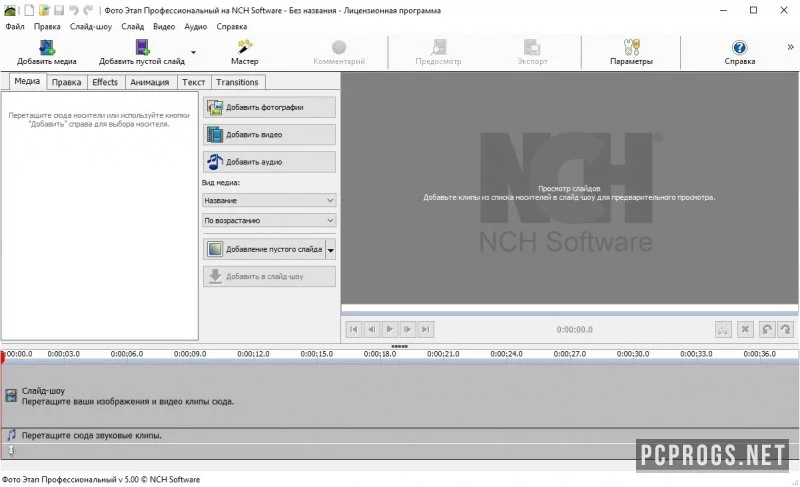The height and width of the screenshot is (487, 800).
Task: Open Параметры settings icon
Action: click(x=631, y=47)
